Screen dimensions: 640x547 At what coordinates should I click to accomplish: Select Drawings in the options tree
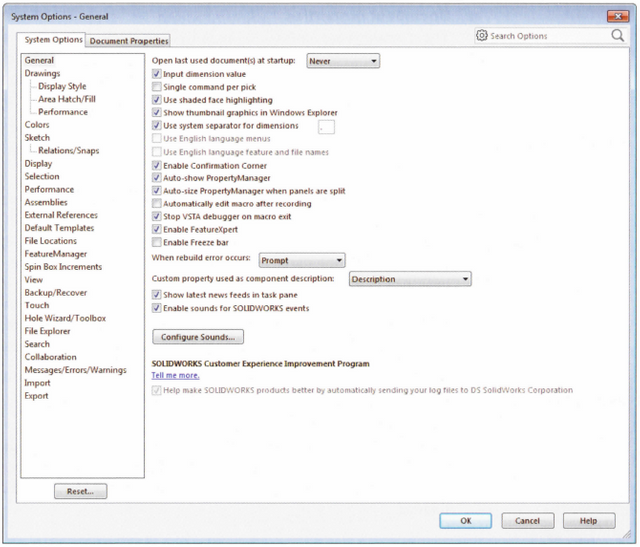pos(42,73)
